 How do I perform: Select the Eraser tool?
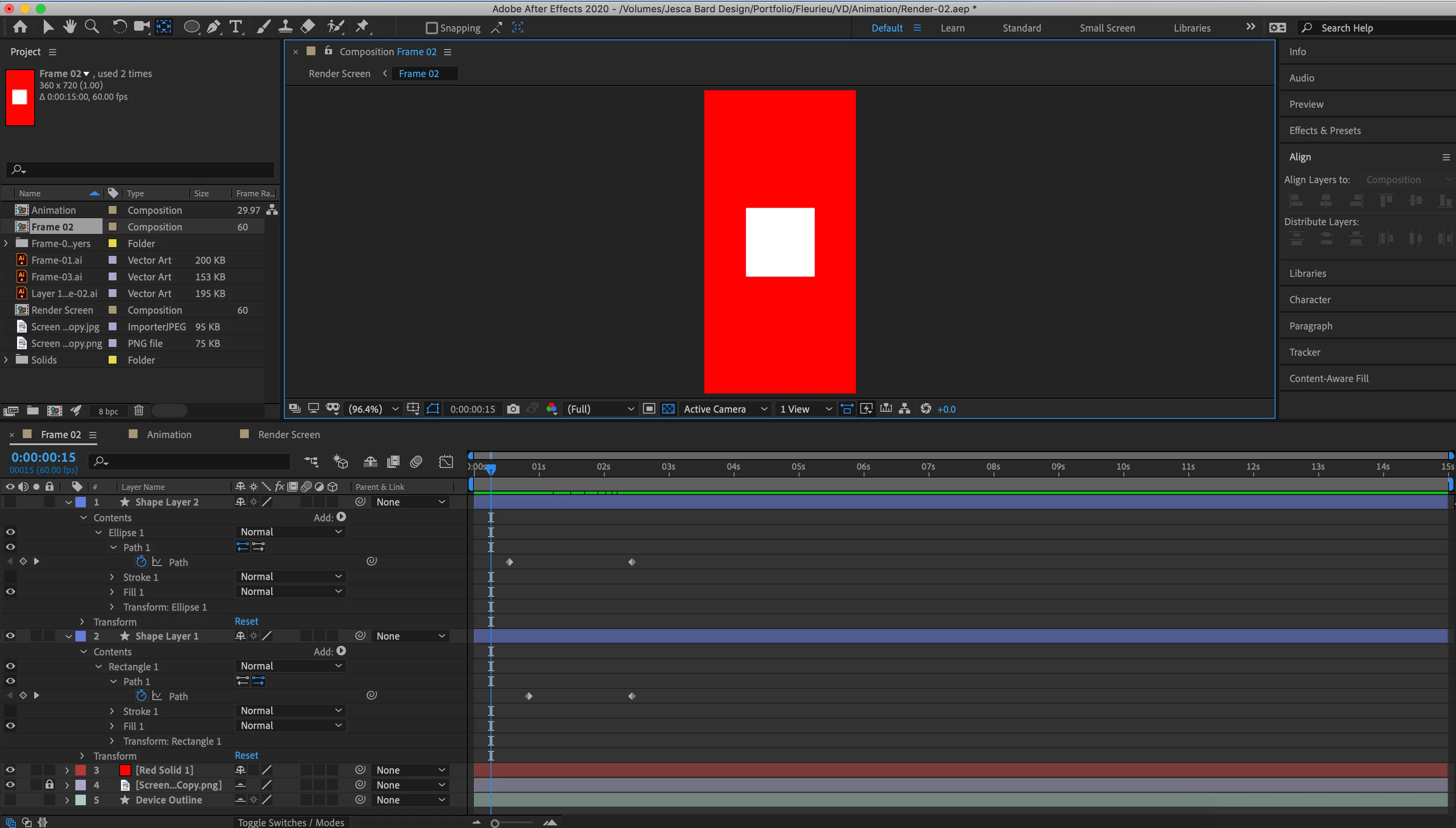point(307,27)
